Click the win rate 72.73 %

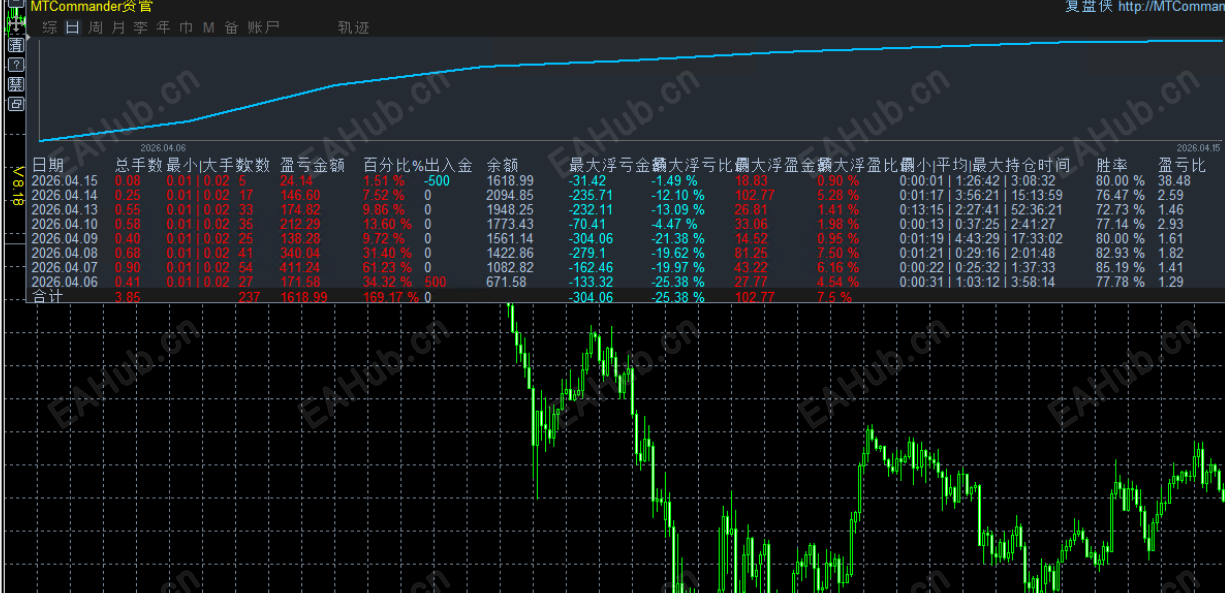tap(1120, 210)
